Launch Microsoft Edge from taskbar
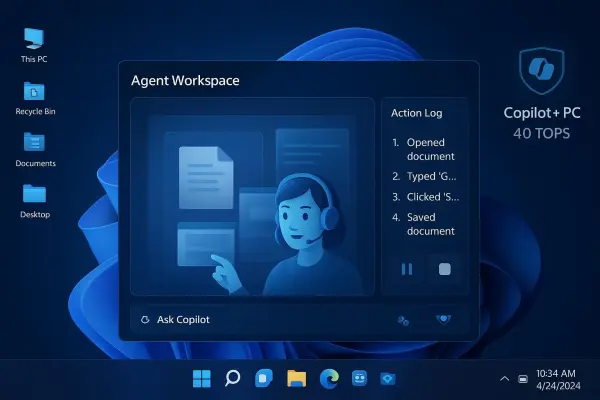 [x=329, y=378]
